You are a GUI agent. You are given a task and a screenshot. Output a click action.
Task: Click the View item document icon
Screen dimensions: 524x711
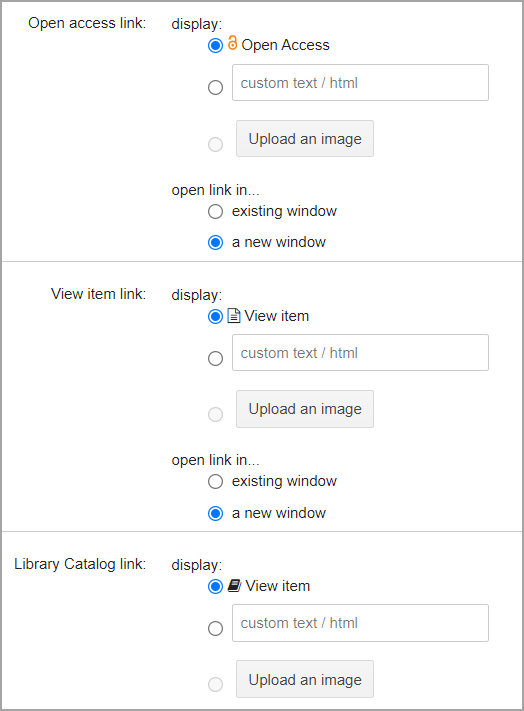click(233, 316)
